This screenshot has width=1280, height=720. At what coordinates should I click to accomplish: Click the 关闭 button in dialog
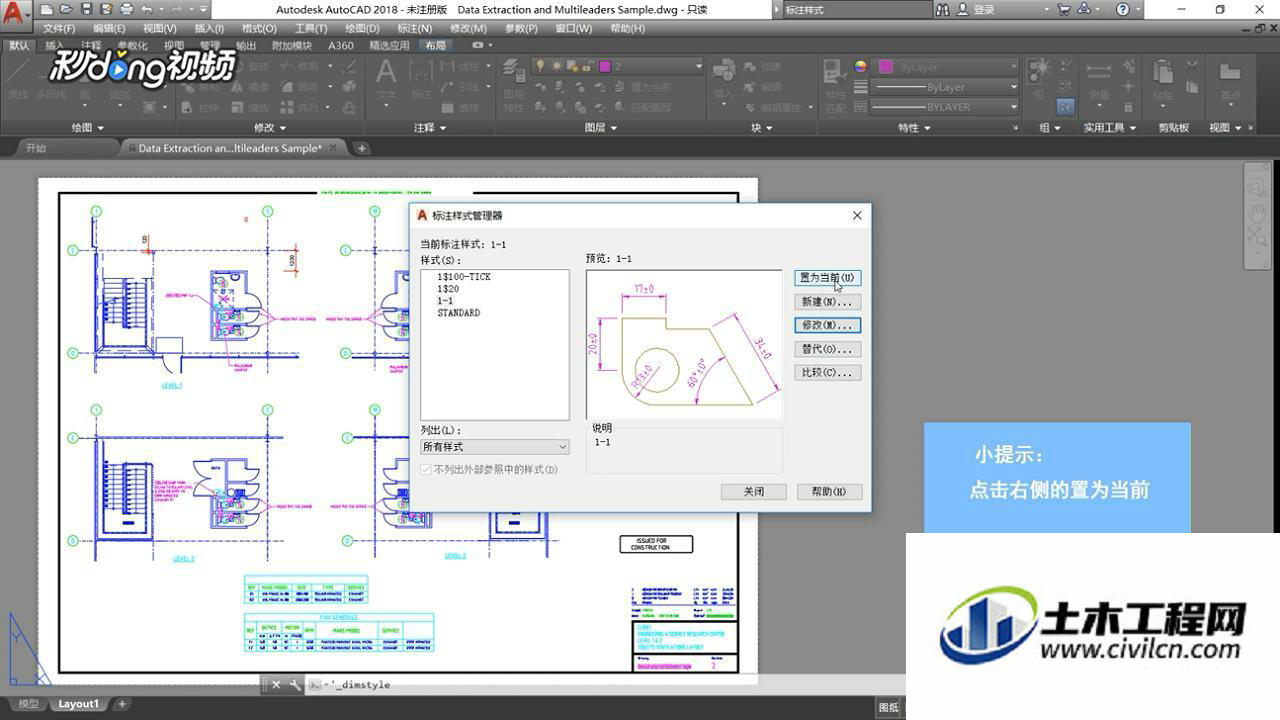point(754,492)
